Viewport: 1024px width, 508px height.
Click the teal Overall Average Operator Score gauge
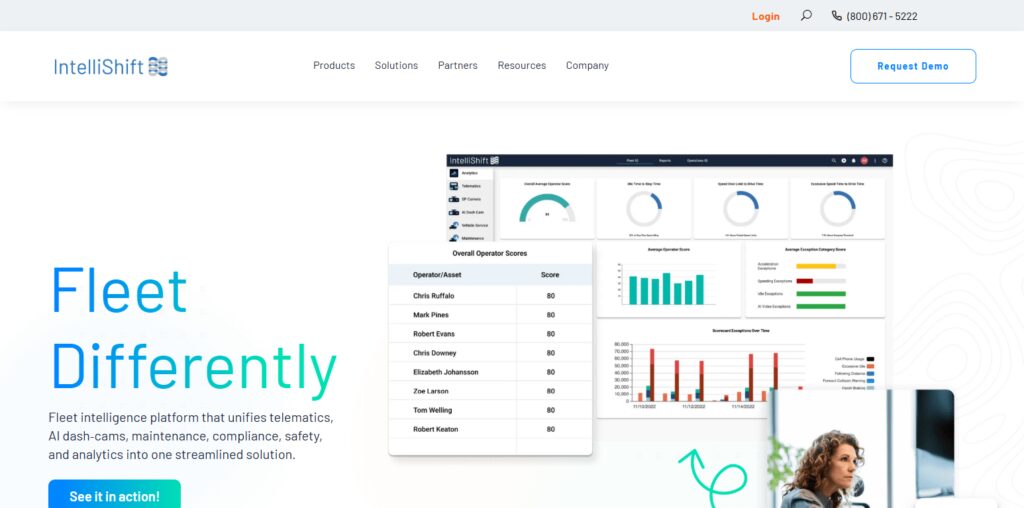(547, 208)
